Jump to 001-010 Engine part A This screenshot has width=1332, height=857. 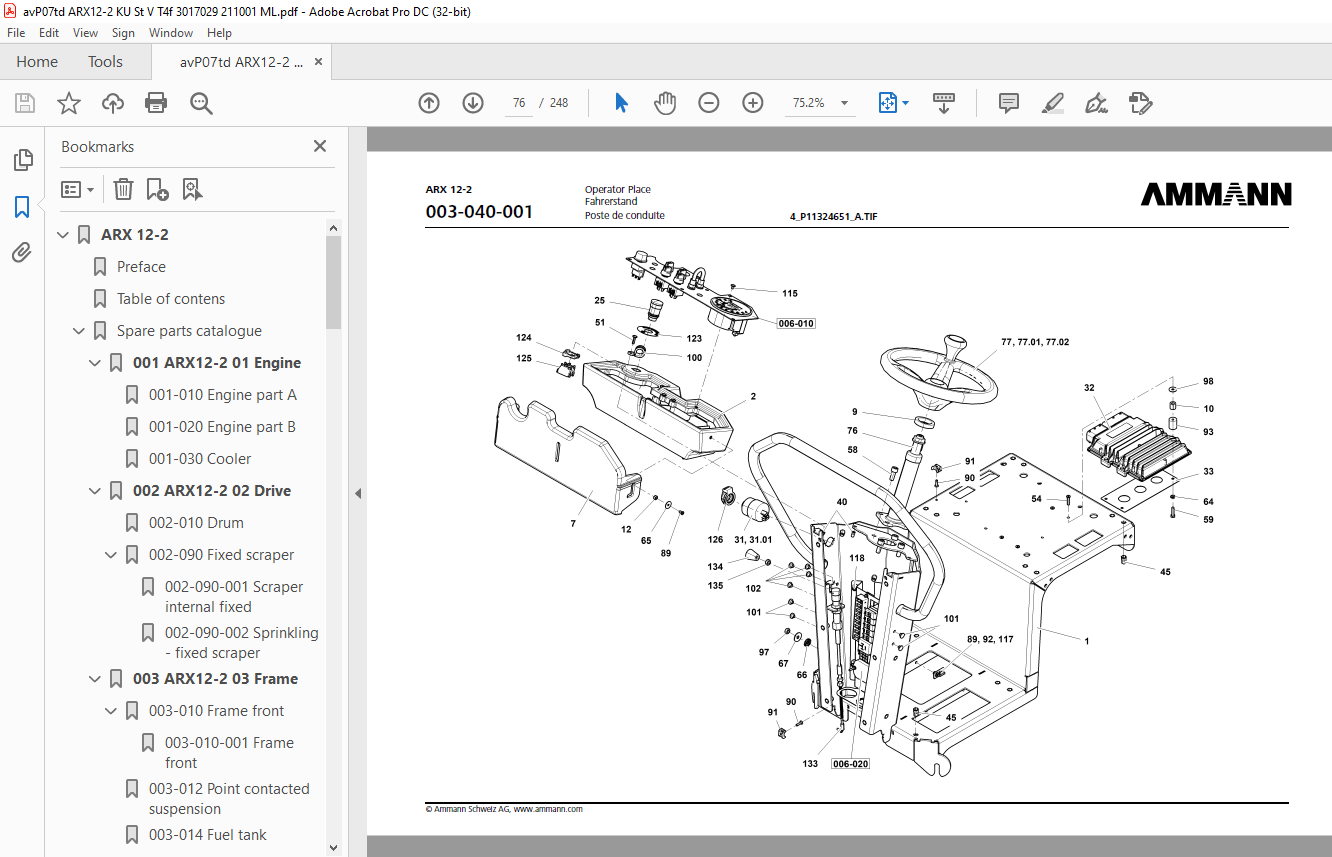(x=223, y=395)
